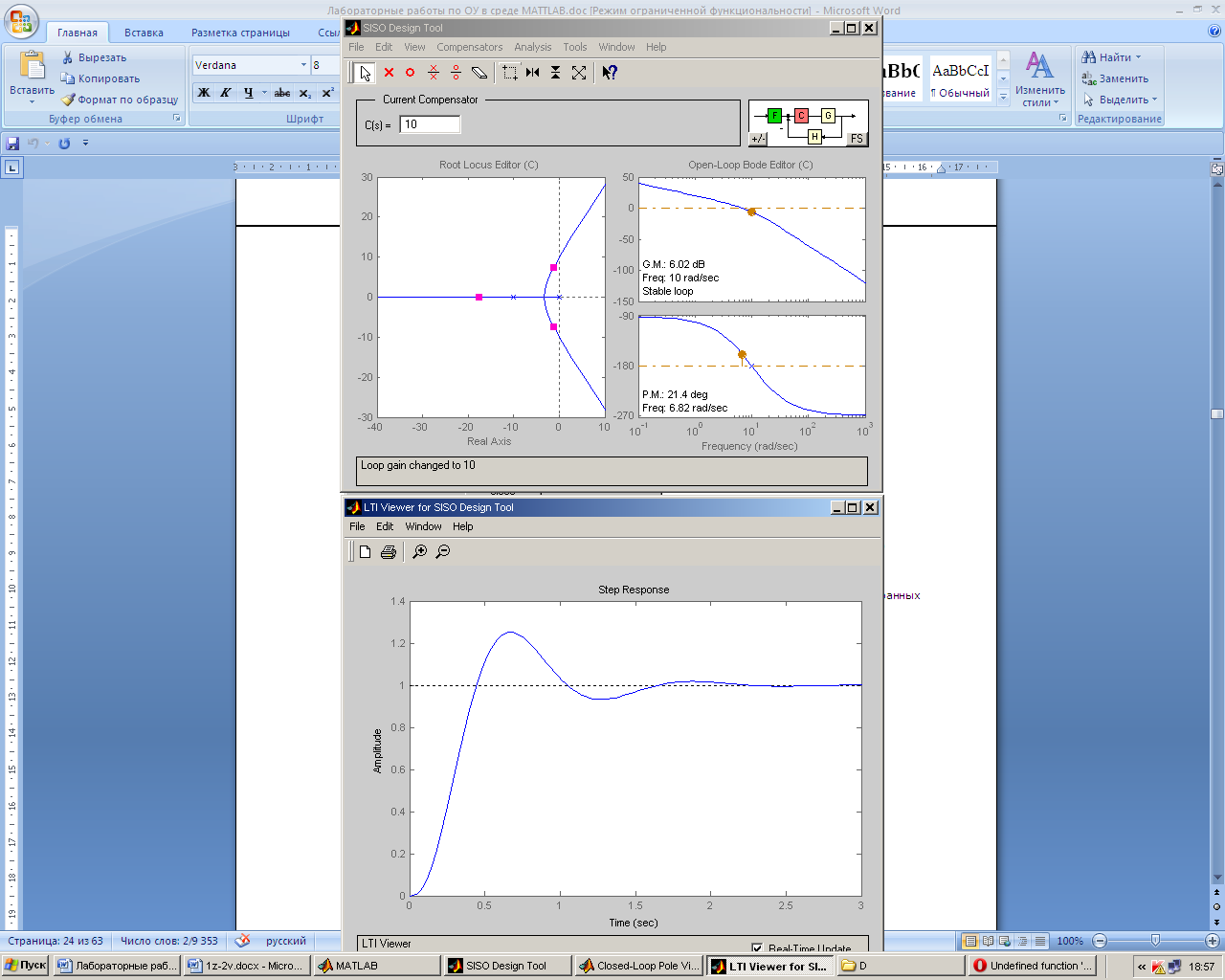
Task: Expand the Paste (Вставить) dropdown arrow
Action: coord(32,101)
